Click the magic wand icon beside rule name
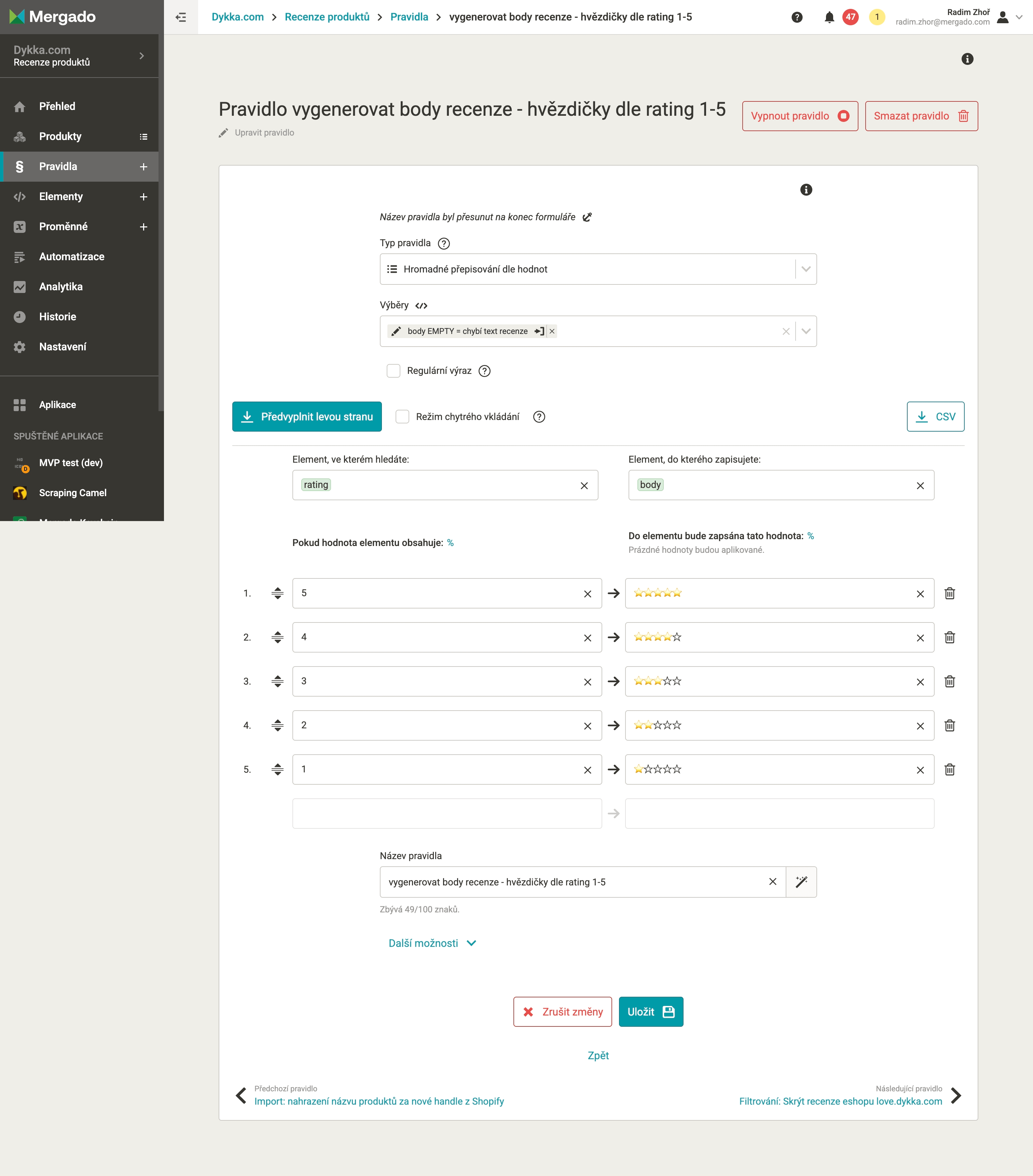 (801, 882)
